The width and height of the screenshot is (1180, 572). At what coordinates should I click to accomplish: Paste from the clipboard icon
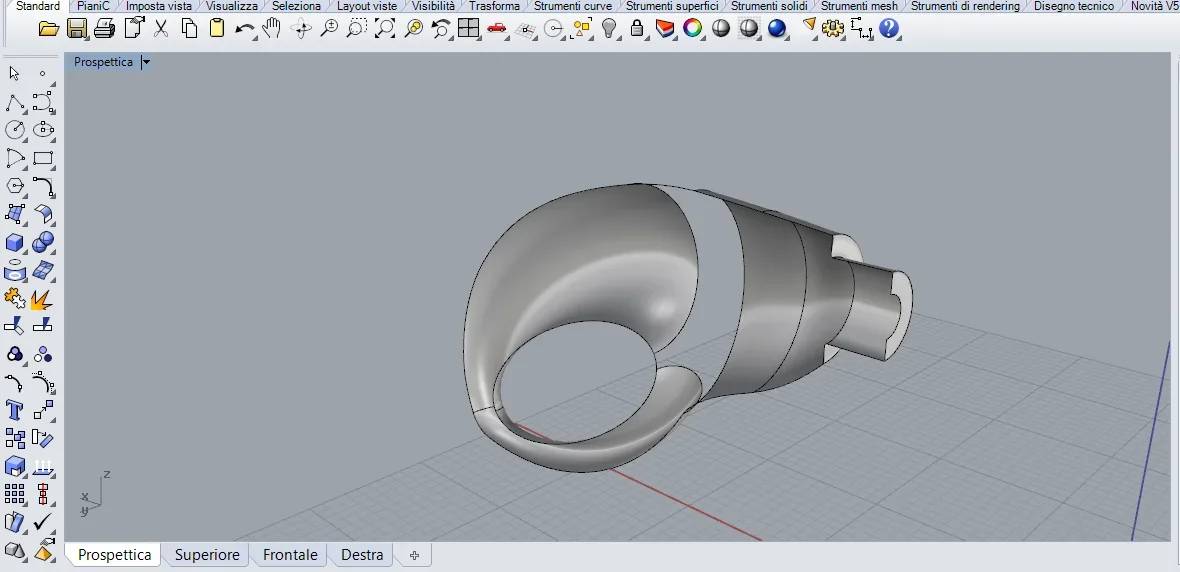[217, 29]
